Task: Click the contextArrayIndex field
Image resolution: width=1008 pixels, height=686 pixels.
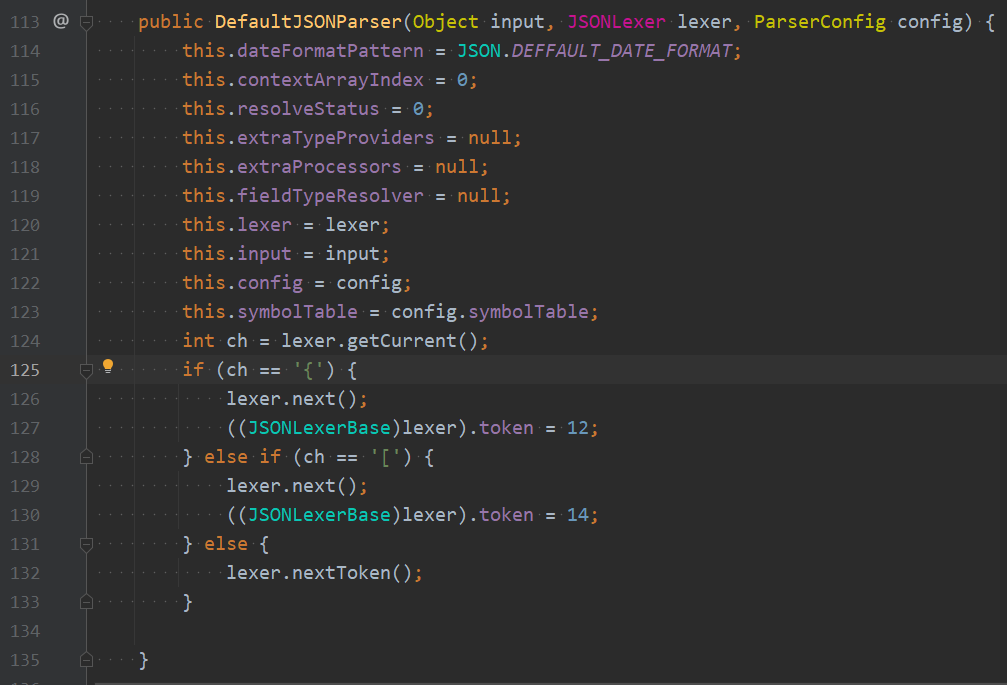Action: coord(330,80)
